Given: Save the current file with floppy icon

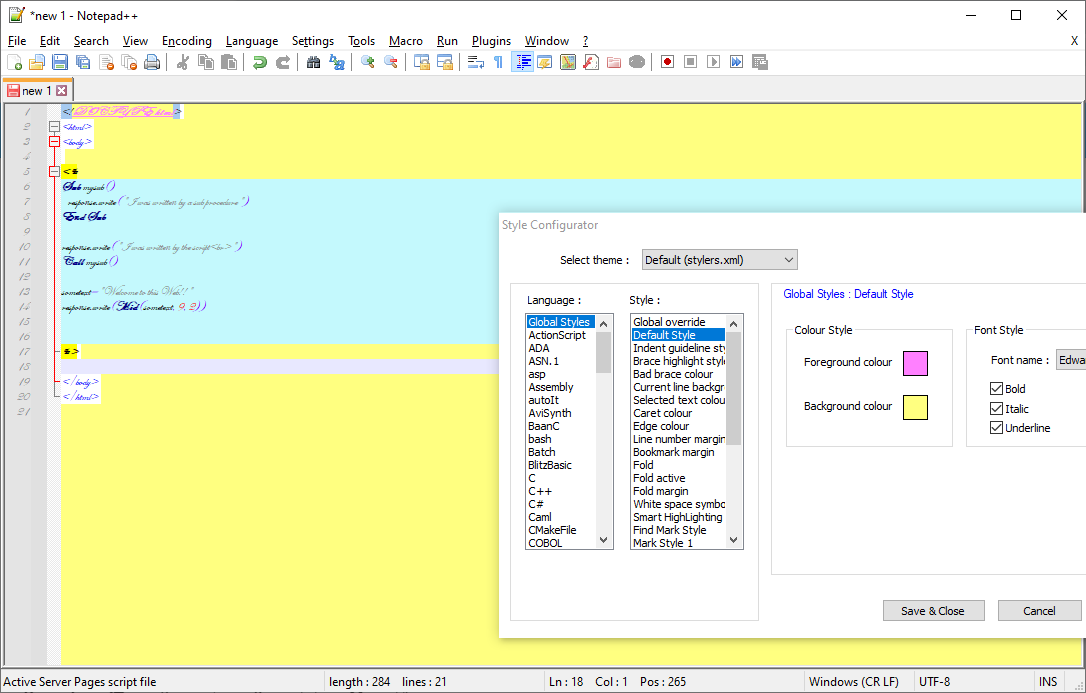Looking at the screenshot, I should (x=60, y=62).
